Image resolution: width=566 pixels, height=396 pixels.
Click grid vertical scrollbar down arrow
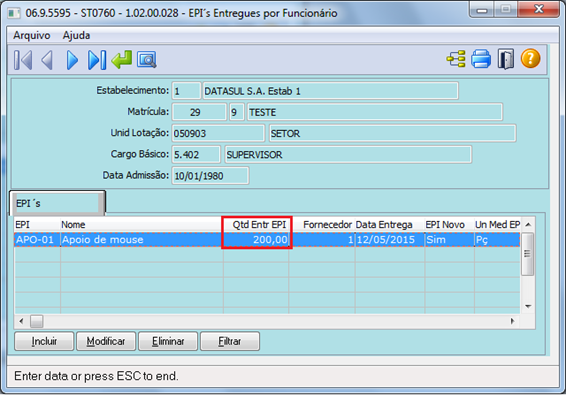coord(528,306)
